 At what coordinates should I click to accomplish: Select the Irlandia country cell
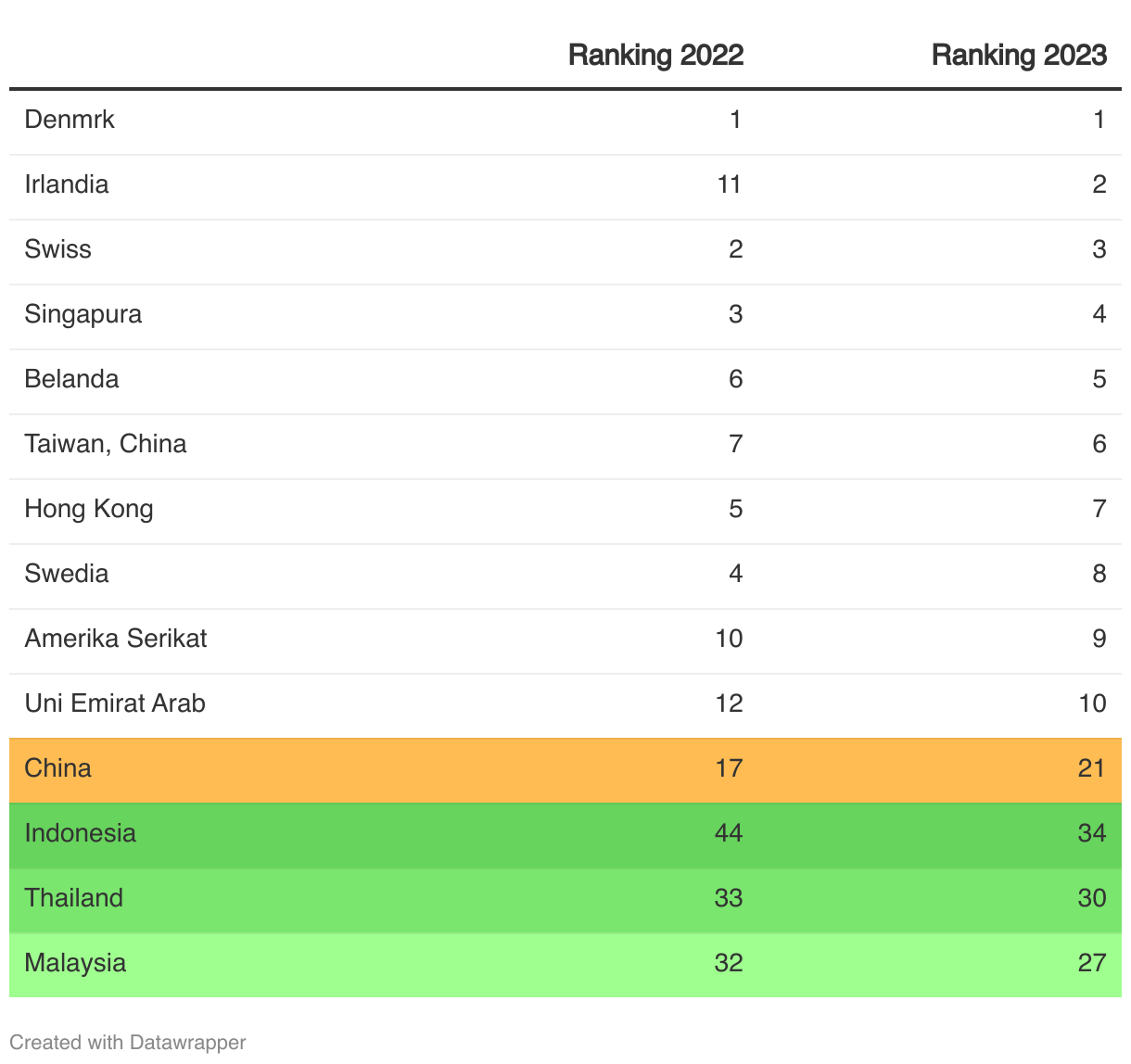pyautogui.click(x=67, y=184)
